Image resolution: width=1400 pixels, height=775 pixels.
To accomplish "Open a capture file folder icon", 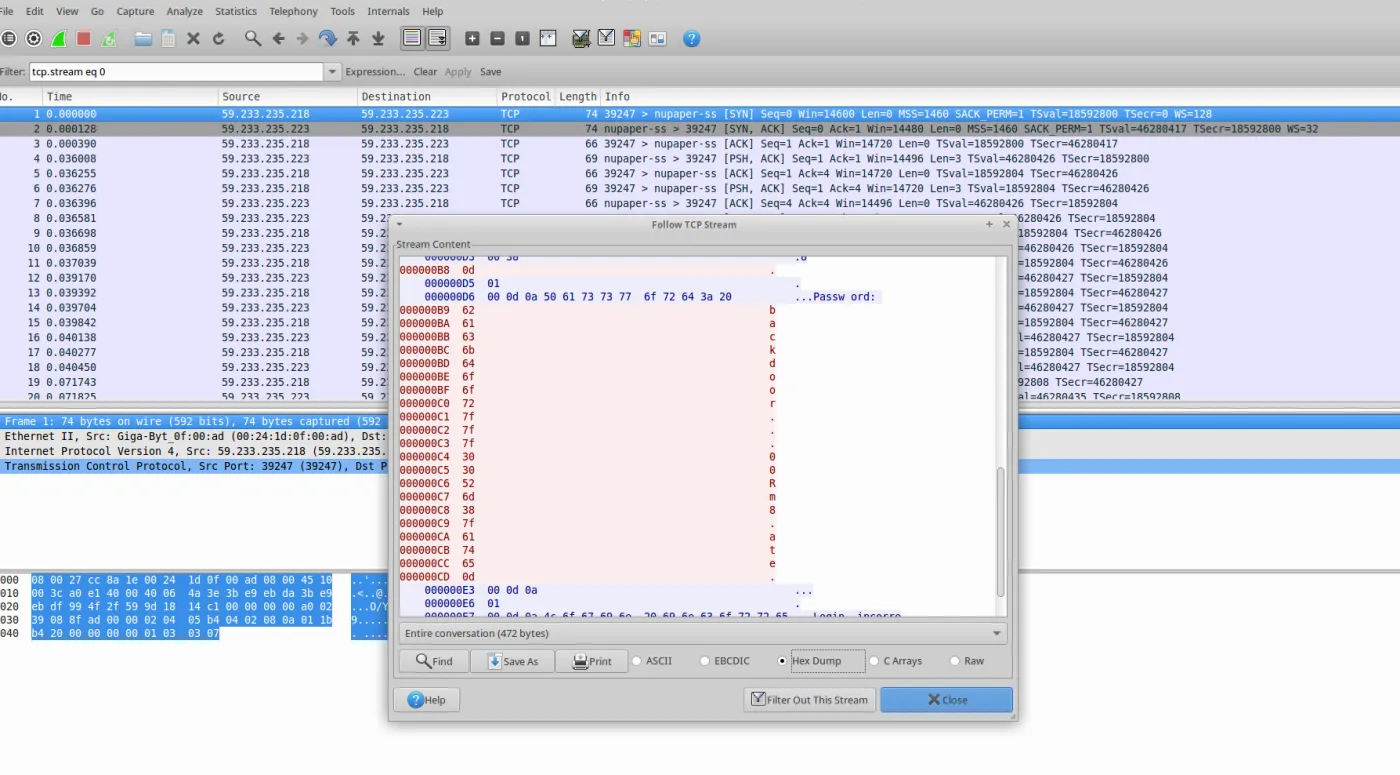I will [x=143, y=39].
